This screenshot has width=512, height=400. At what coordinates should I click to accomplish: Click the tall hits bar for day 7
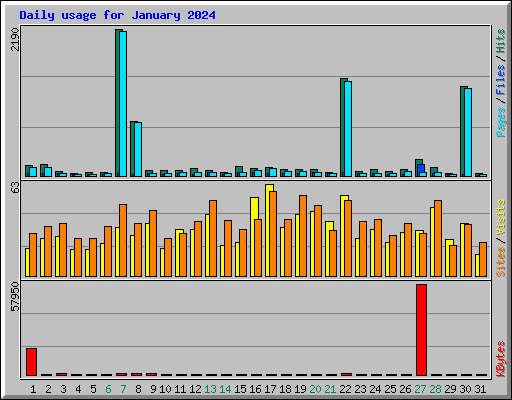[118, 103]
